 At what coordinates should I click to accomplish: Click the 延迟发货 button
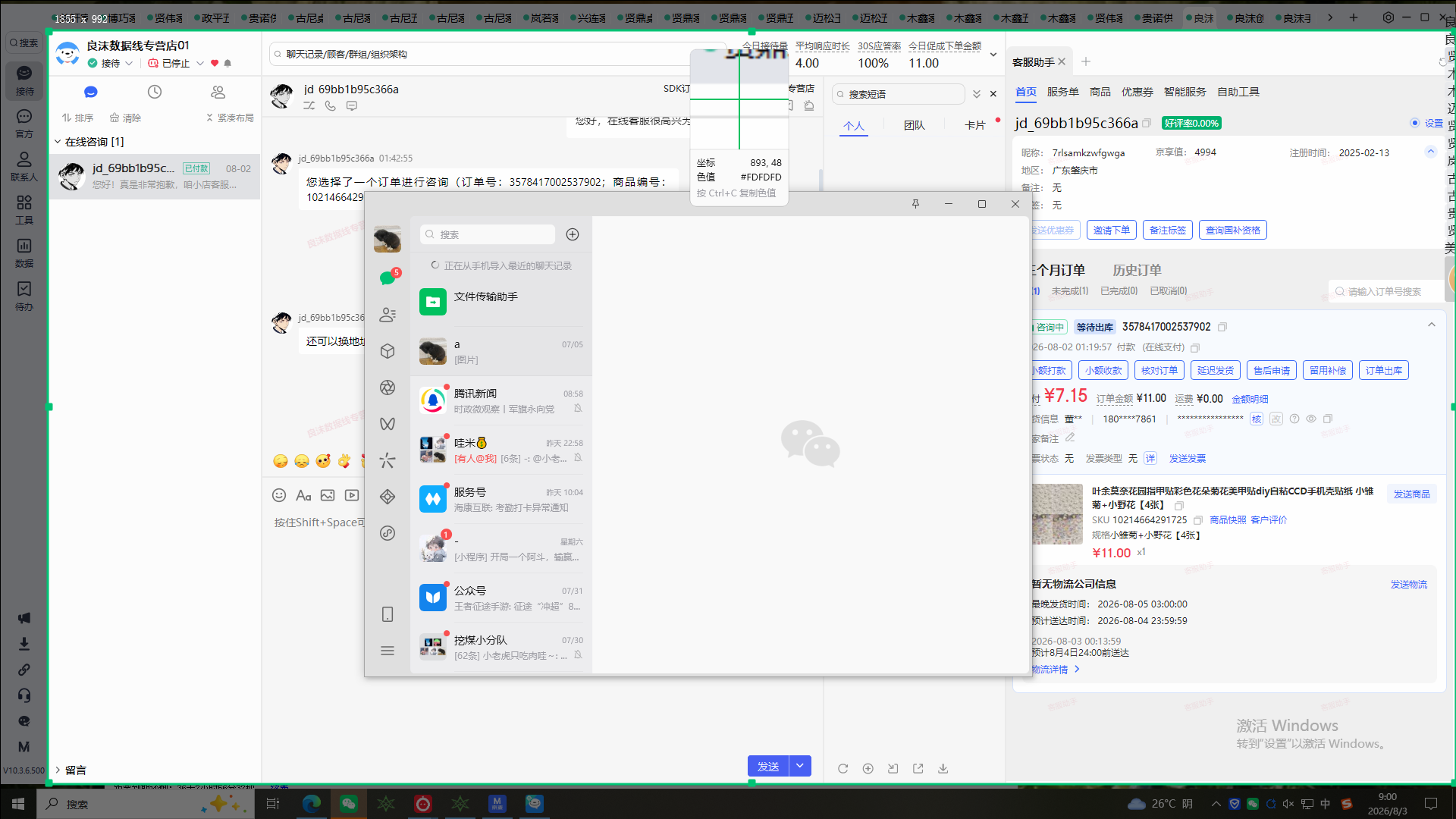[x=1216, y=370]
